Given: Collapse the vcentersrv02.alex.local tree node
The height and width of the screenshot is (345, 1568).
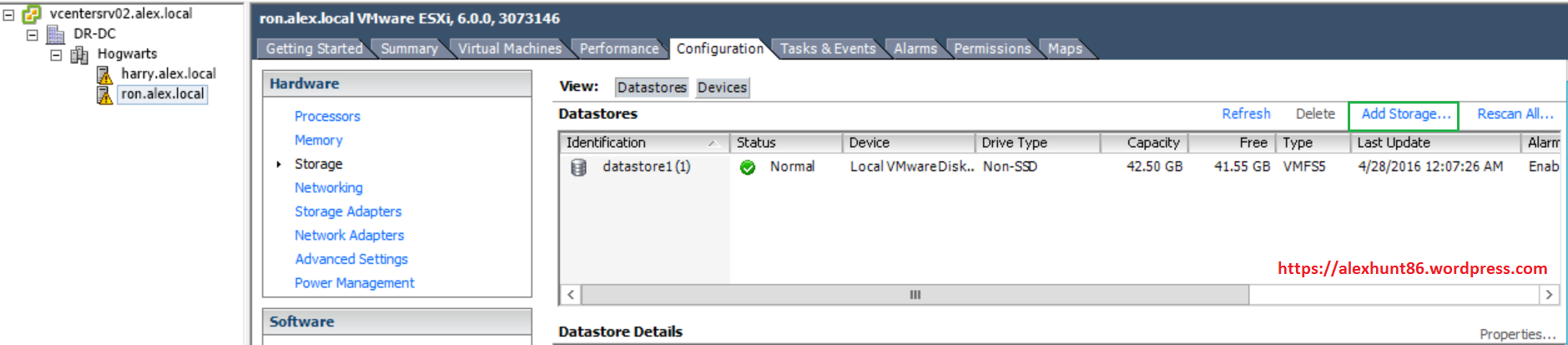Looking at the screenshot, I should [8, 14].
